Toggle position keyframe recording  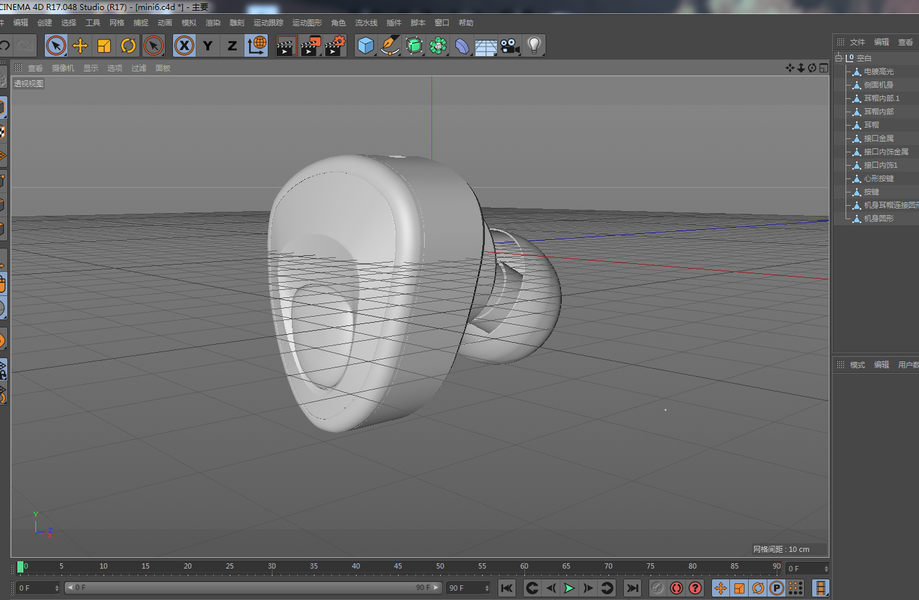tap(720, 588)
